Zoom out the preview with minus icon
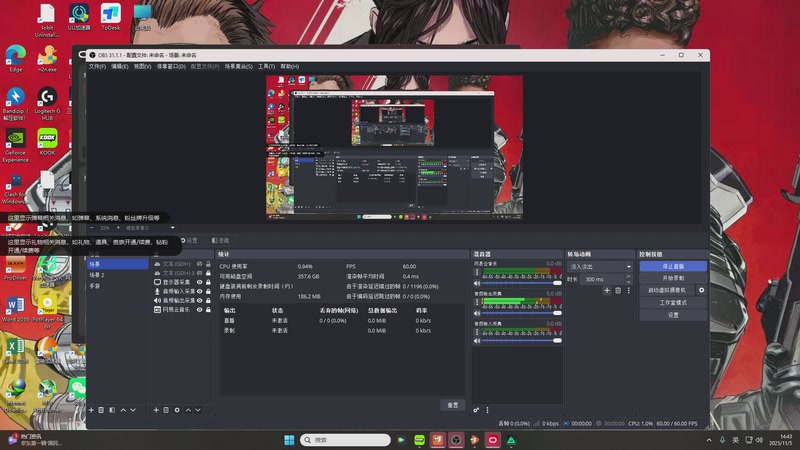 click(92, 228)
